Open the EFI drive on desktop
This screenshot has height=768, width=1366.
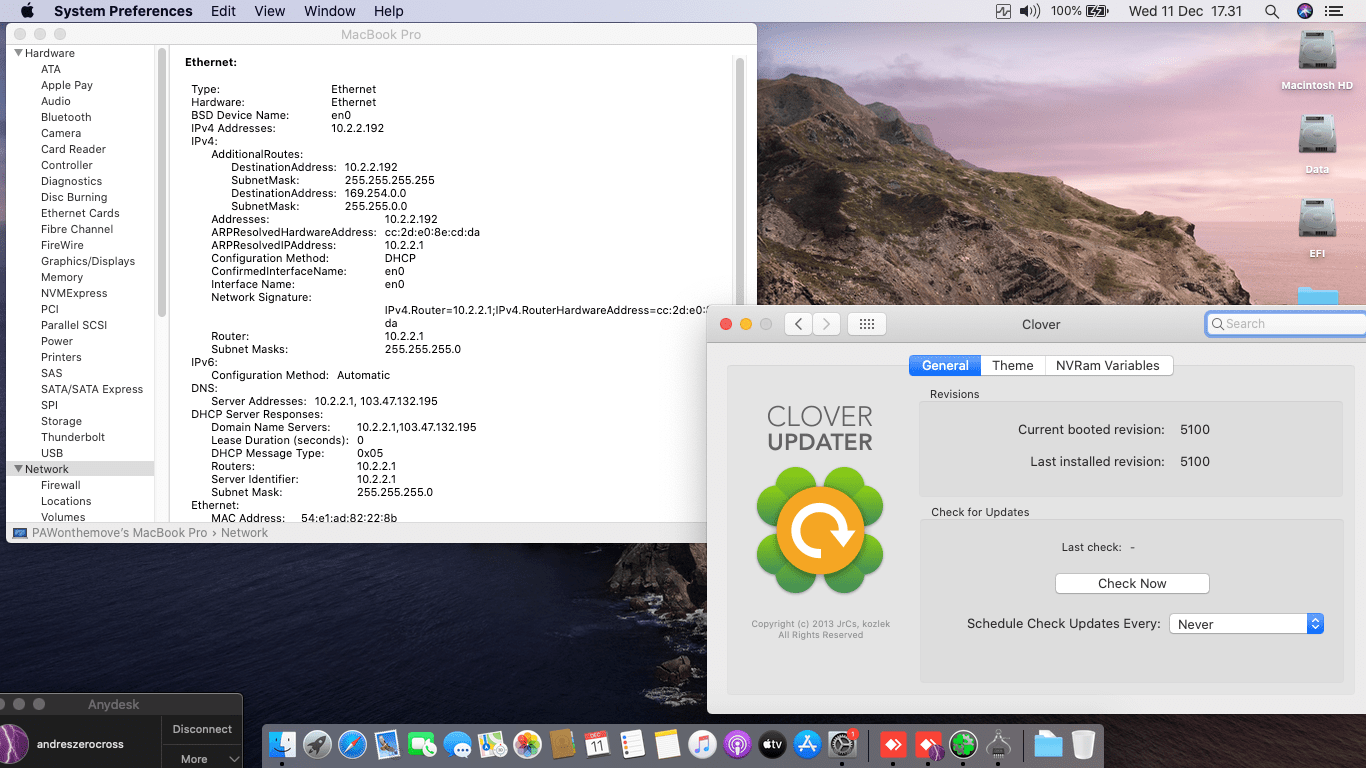pyautogui.click(x=1316, y=222)
